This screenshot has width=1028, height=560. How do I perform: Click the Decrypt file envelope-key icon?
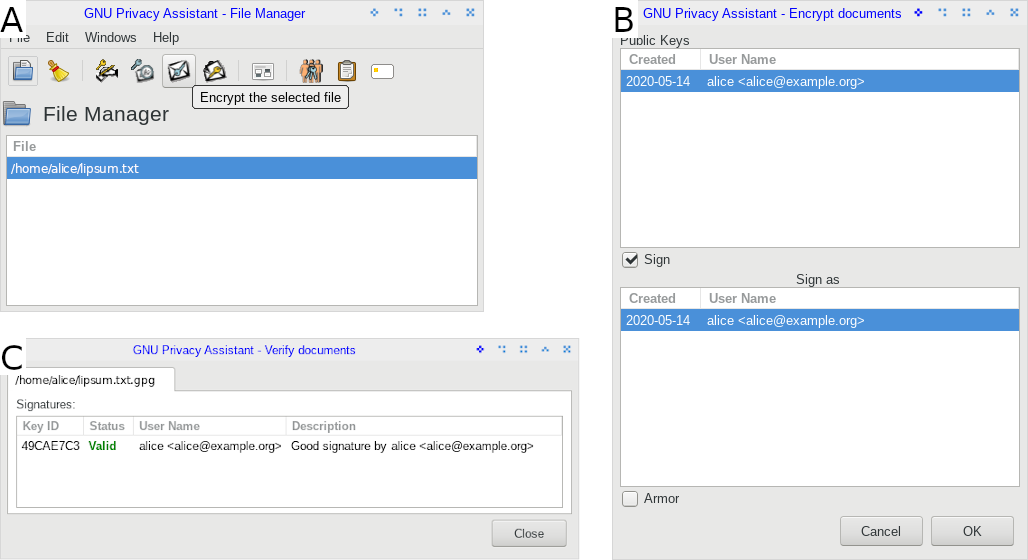point(214,71)
